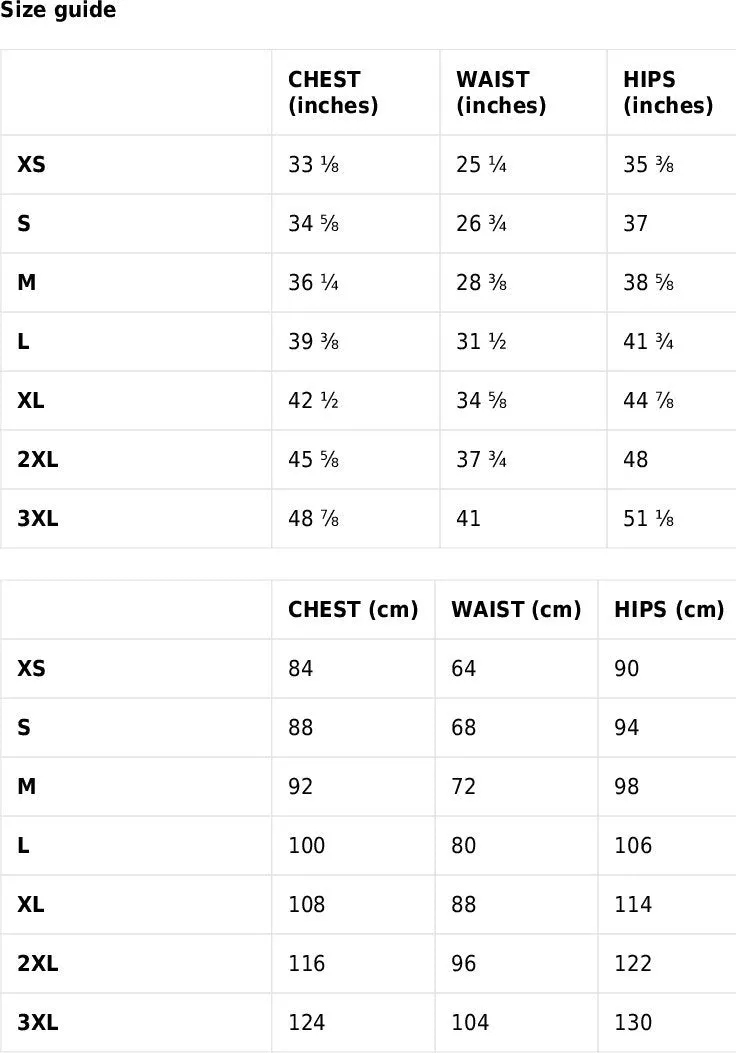Select the 122 hips cm value for 2XL
The image size is (736, 1053).
click(633, 964)
